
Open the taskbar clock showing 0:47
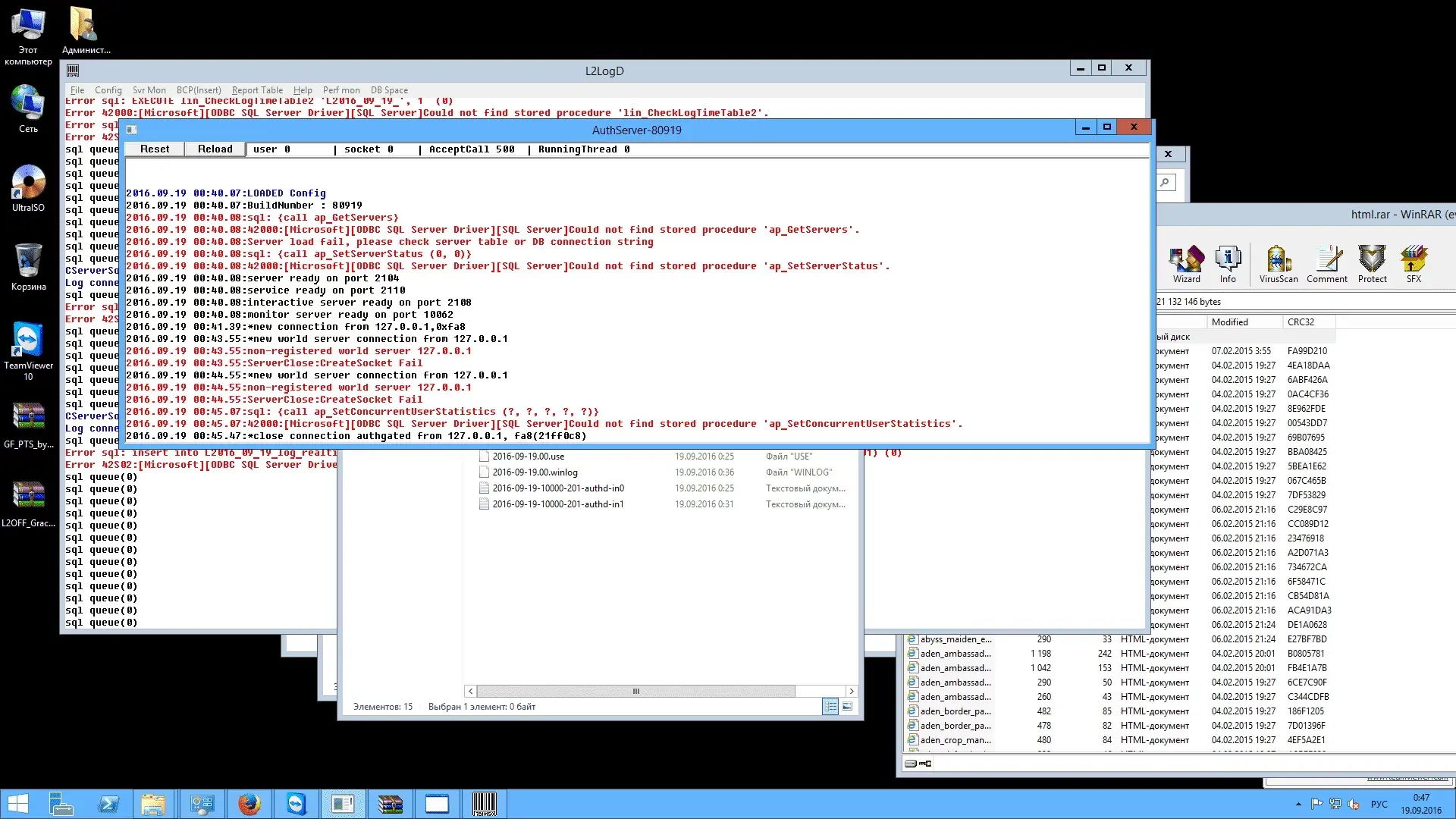(1421, 804)
